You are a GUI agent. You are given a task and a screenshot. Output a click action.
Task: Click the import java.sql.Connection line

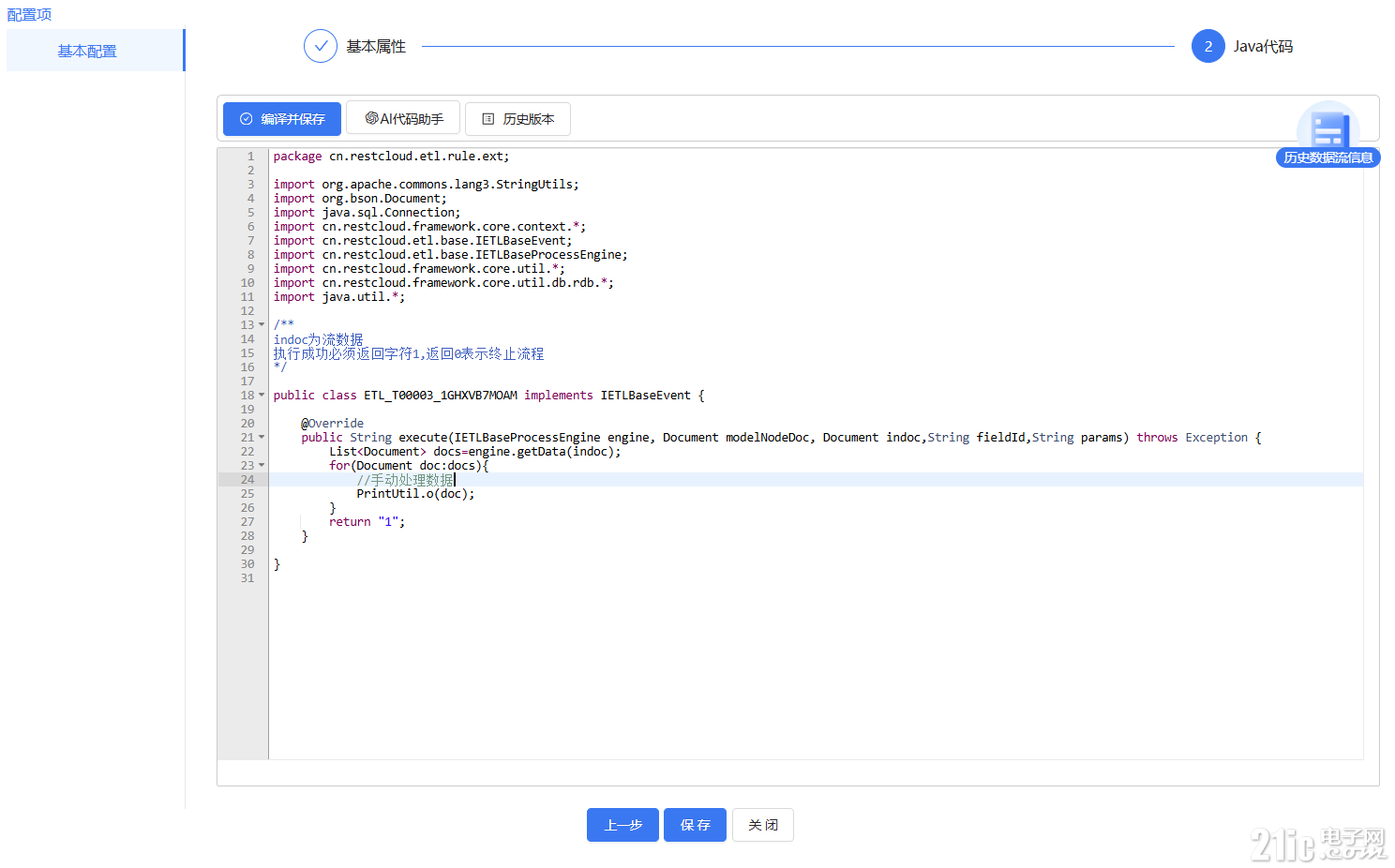(x=367, y=213)
